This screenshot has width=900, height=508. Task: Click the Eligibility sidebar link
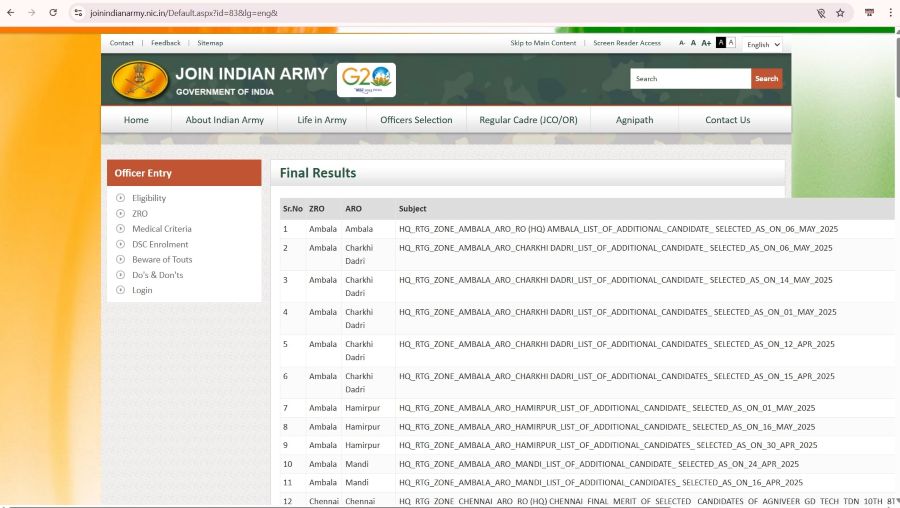[x=149, y=198]
